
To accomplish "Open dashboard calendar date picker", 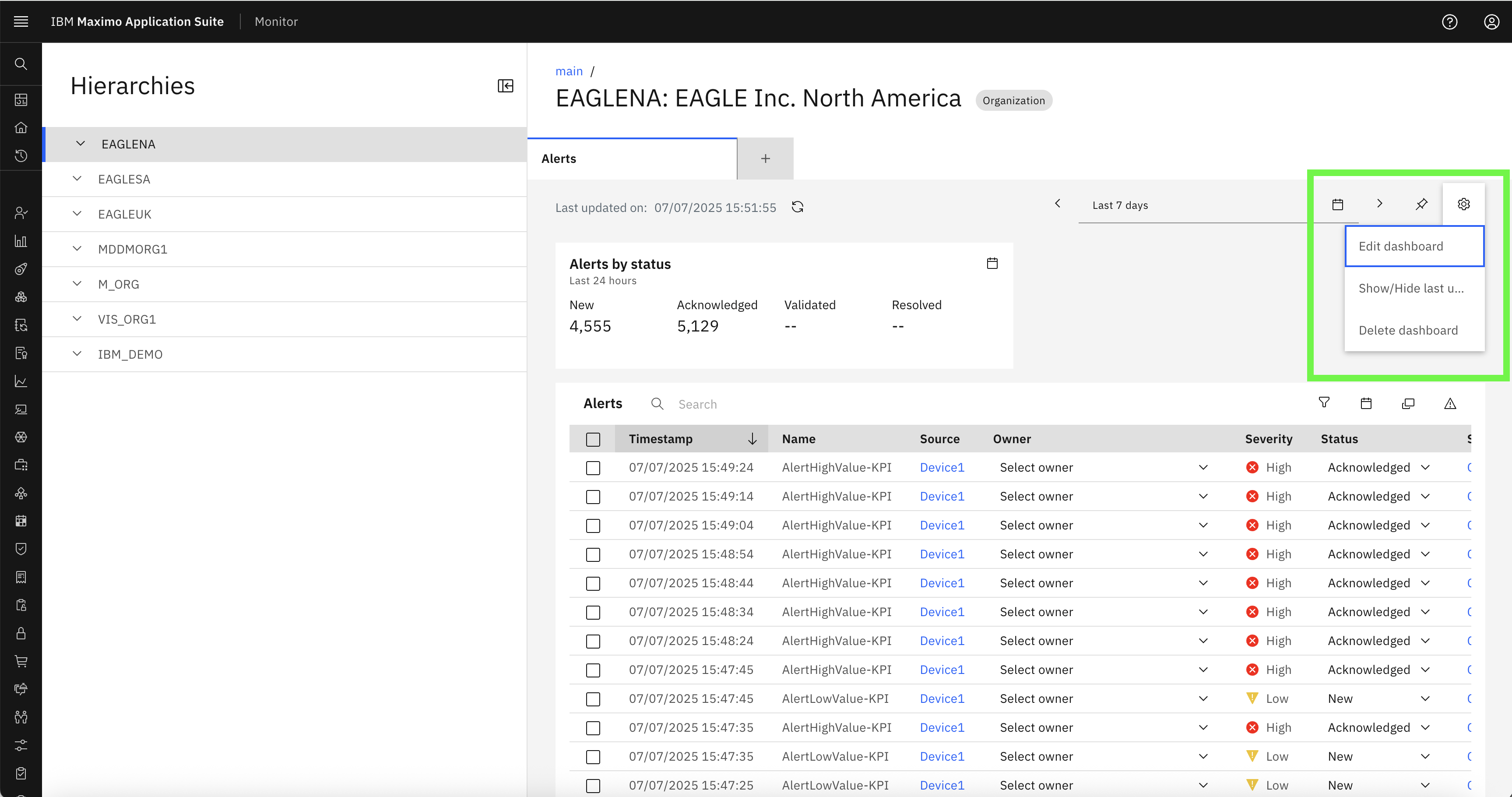I will pos(1338,205).
